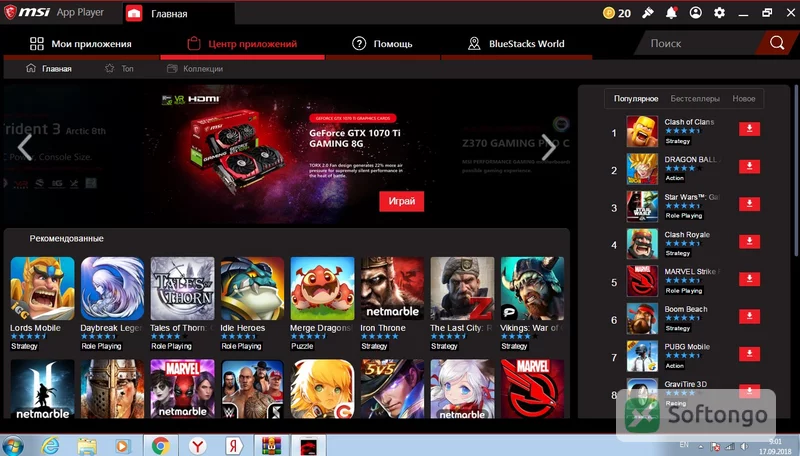Click the sidebar vertical scrollbar
This screenshot has width=800, height=456.
[x=796, y=171]
